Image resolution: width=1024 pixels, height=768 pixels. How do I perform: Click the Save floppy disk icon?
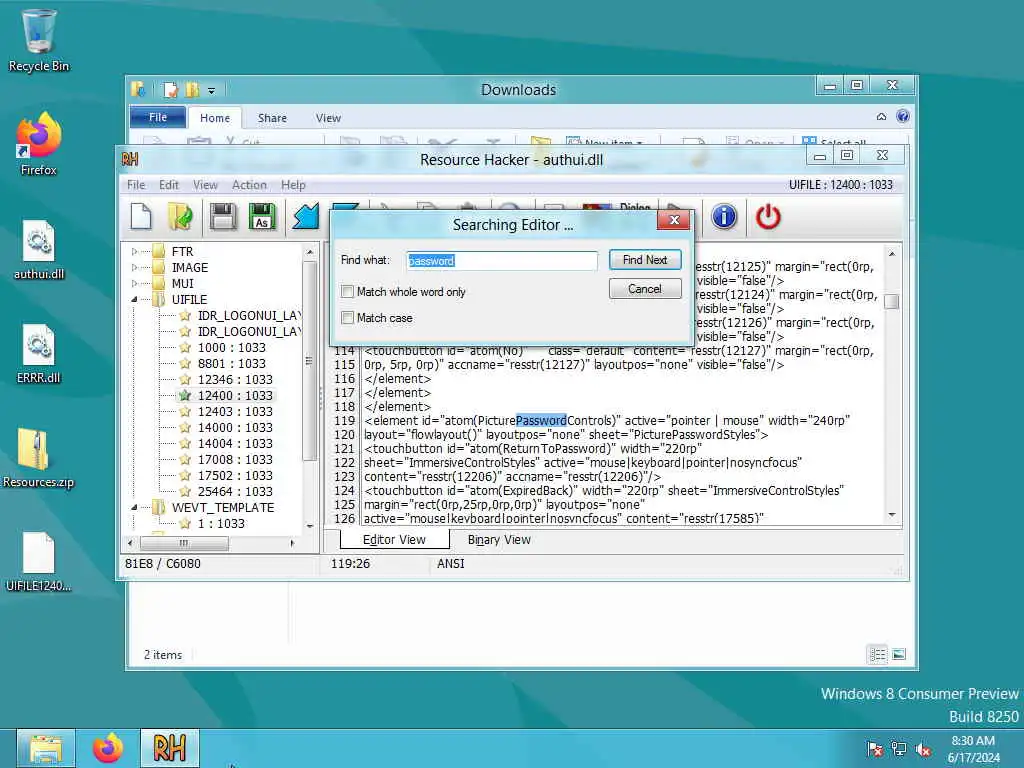pos(223,217)
